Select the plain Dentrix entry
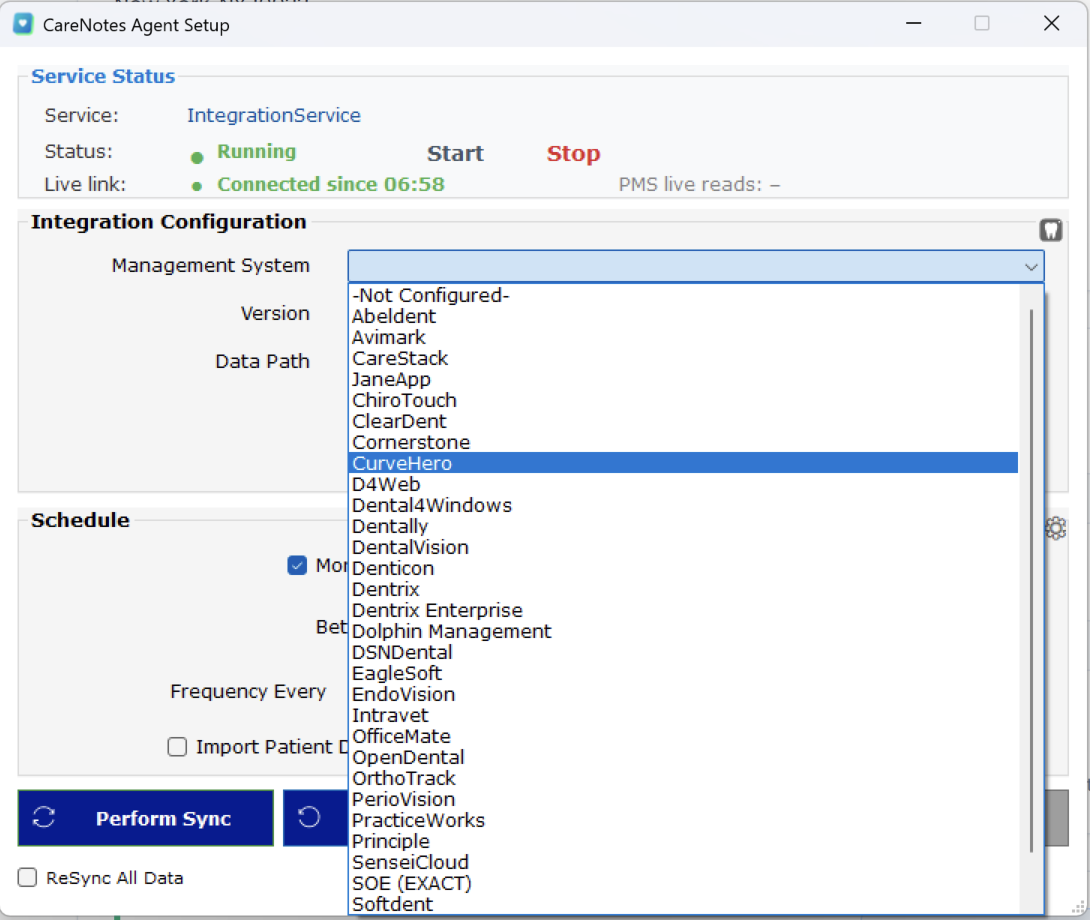This screenshot has width=1090, height=920. point(683,589)
